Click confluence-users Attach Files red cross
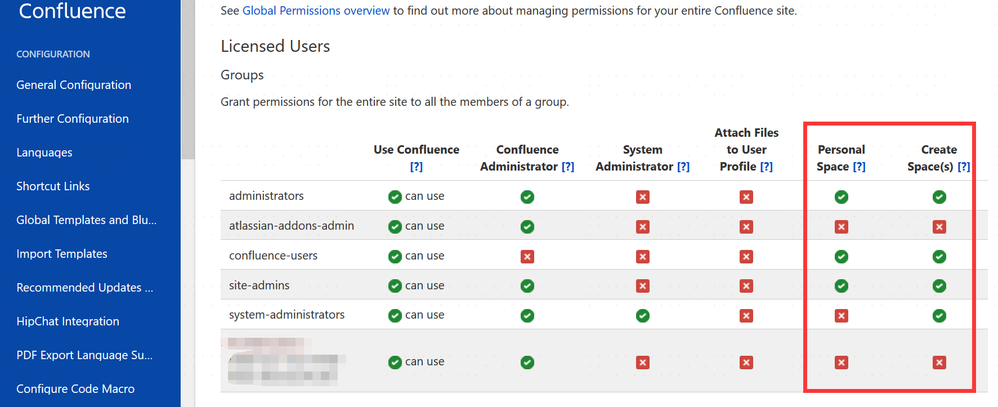The width and height of the screenshot is (998, 407). point(747,256)
